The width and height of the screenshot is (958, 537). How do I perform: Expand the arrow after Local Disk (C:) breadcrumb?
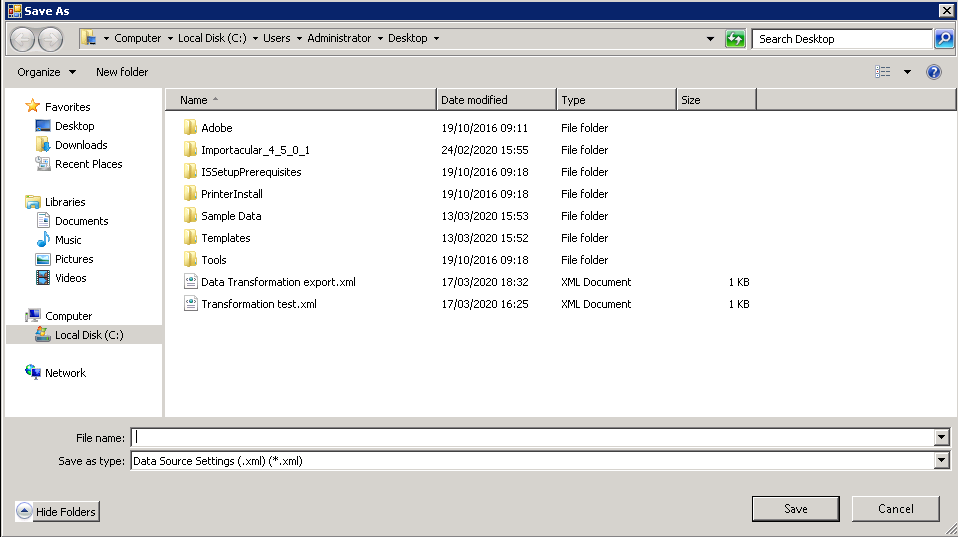tap(255, 38)
